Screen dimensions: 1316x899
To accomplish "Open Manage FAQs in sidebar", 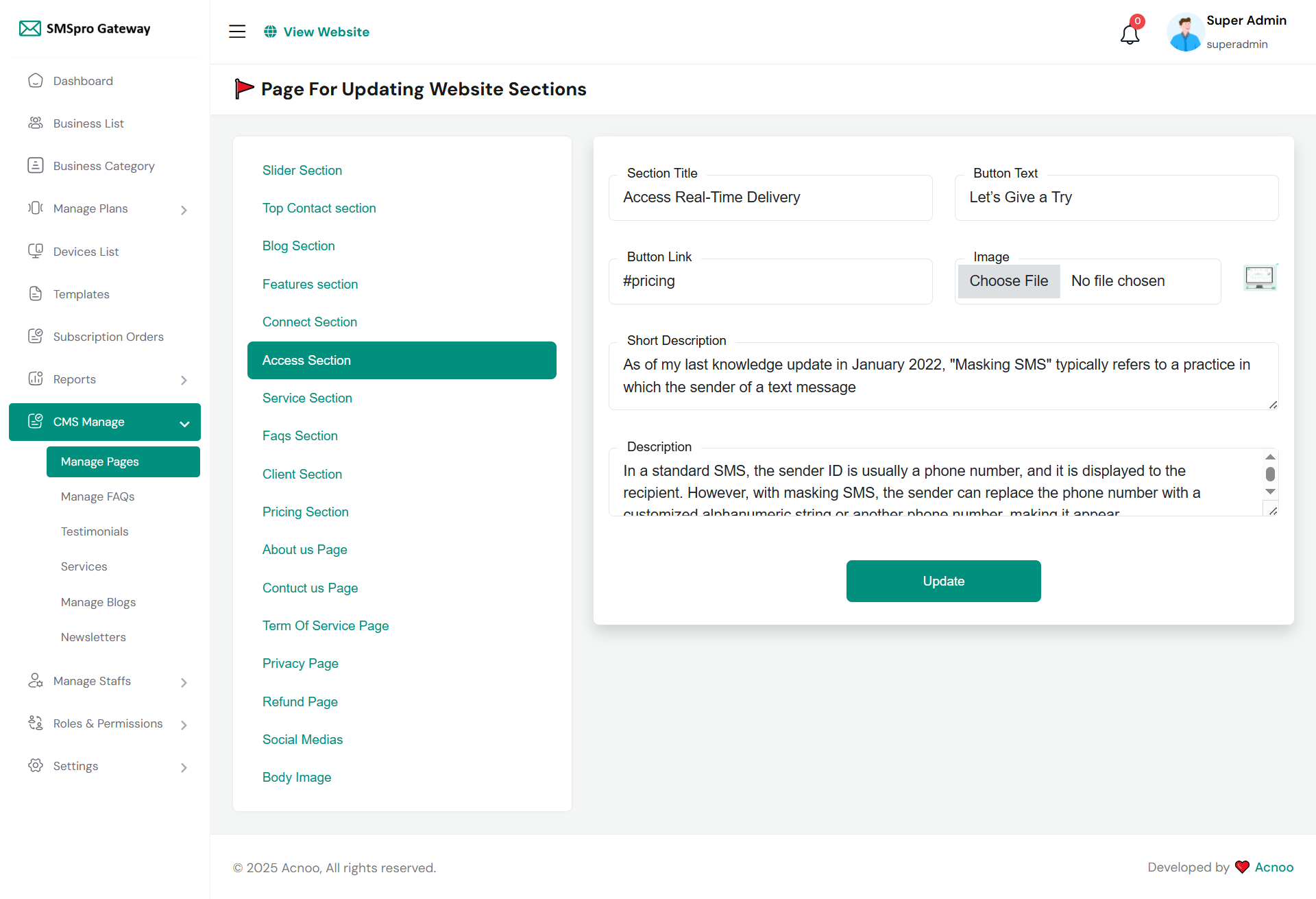I will (x=97, y=496).
